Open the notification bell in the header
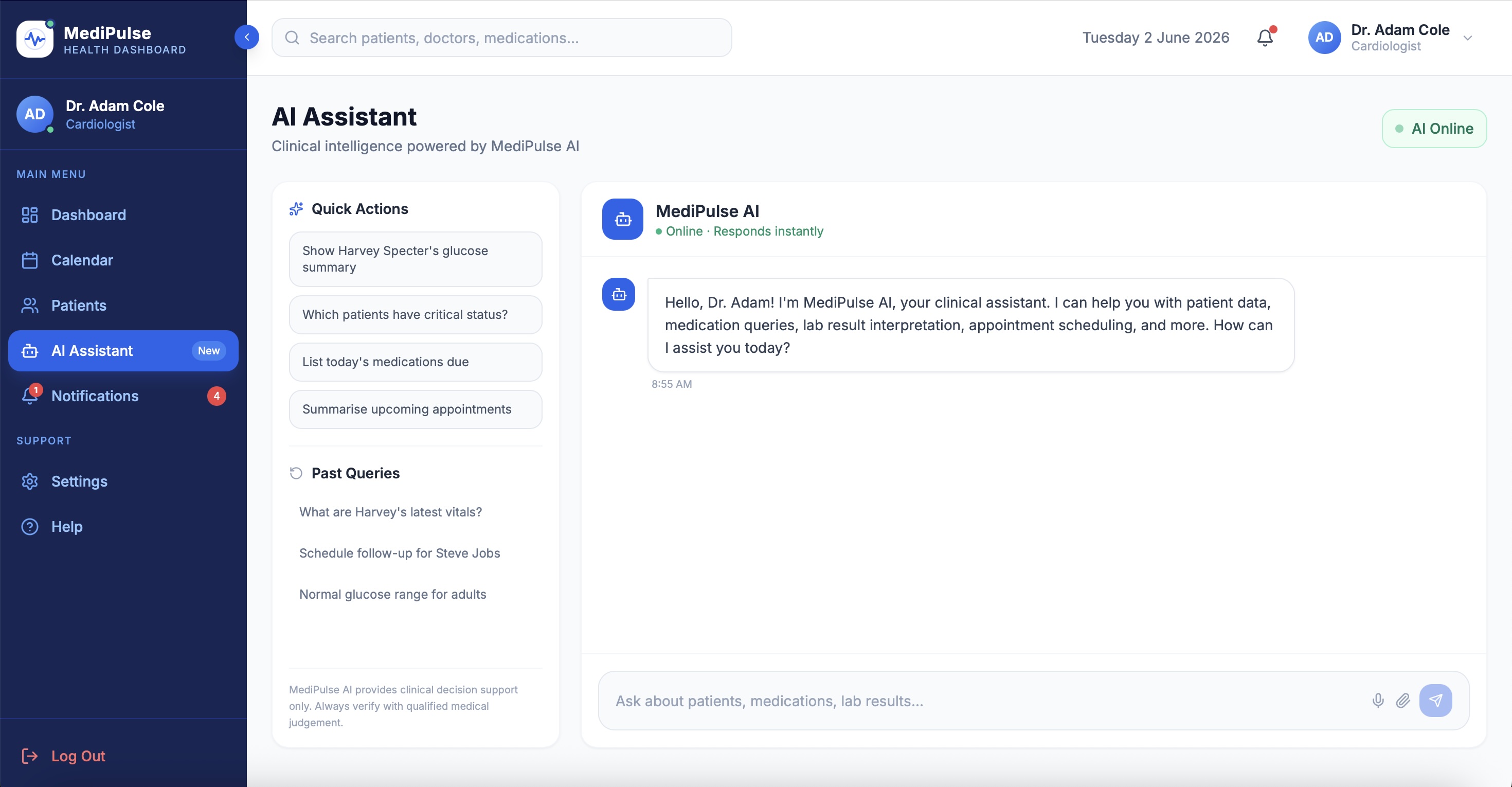The width and height of the screenshot is (1512, 787). click(1265, 38)
